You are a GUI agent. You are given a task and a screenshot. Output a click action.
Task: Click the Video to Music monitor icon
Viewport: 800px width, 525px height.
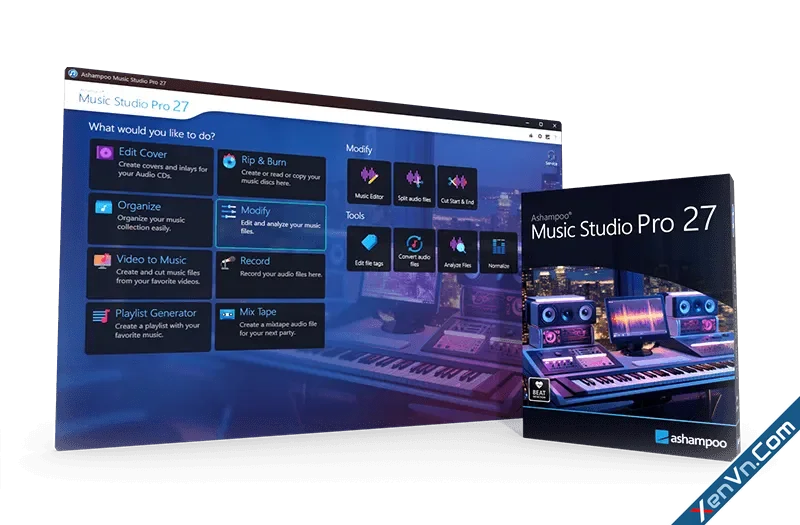103,260
